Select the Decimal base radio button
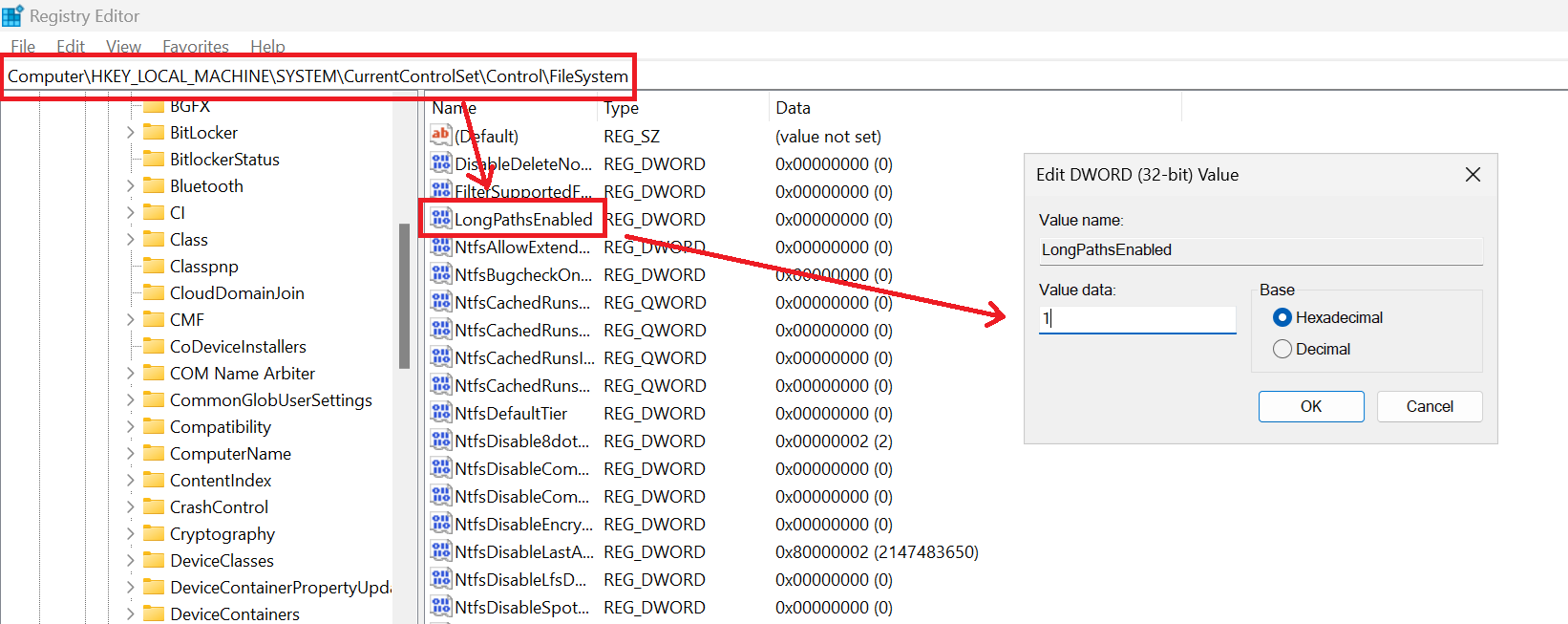 (x=1282, y=349)
